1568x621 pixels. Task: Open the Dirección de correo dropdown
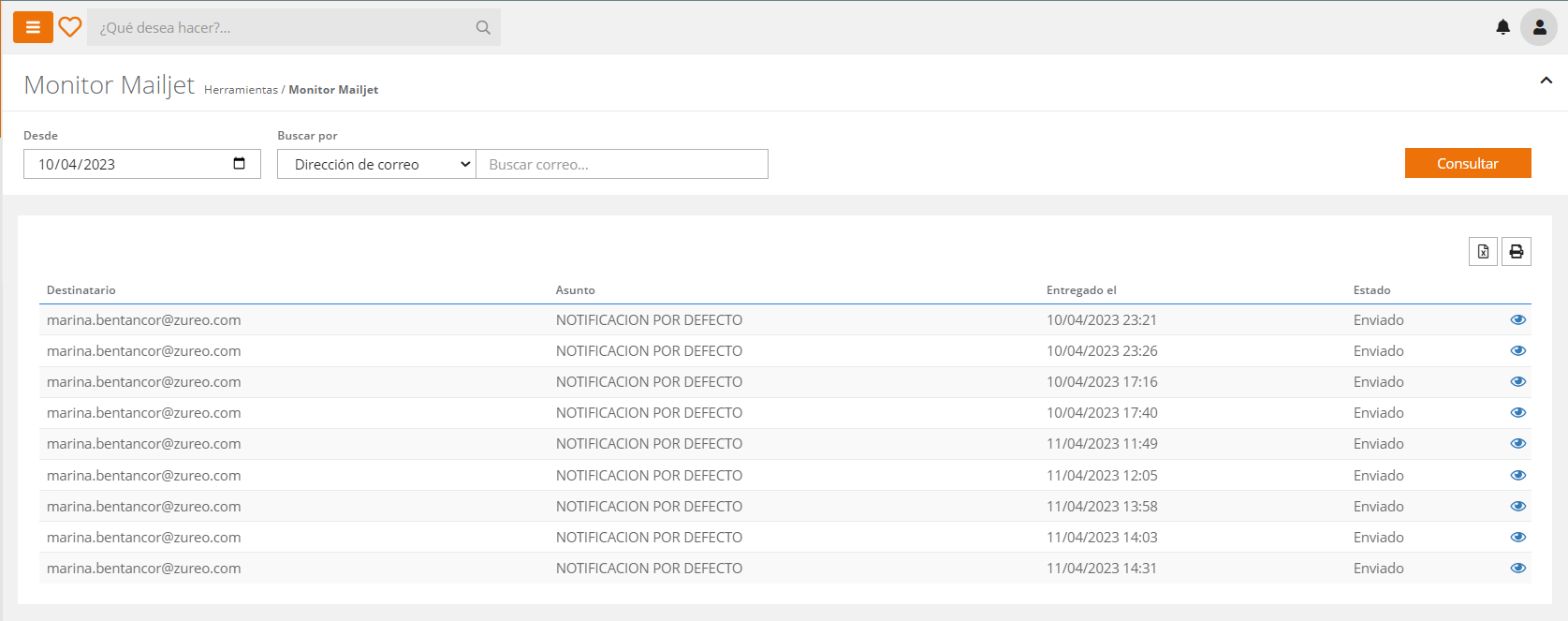(376, 164)
